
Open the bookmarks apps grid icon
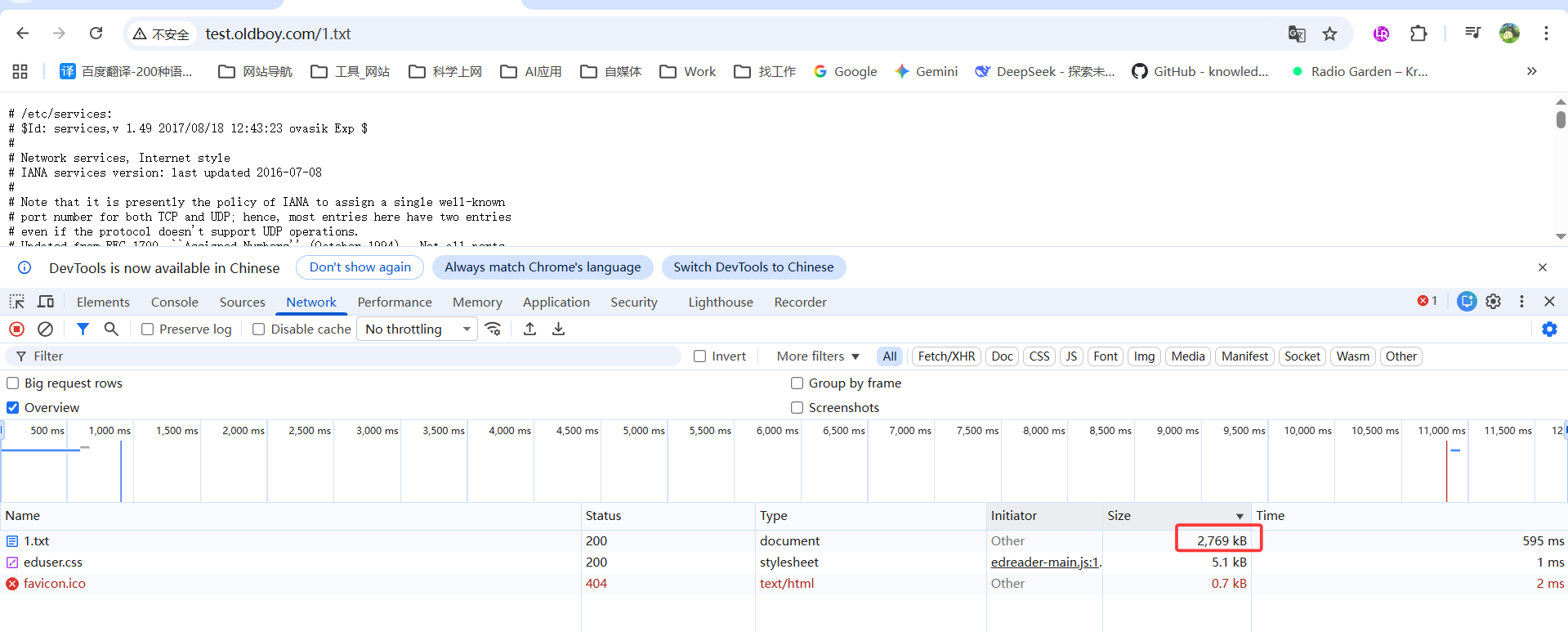tap(20, 72)
